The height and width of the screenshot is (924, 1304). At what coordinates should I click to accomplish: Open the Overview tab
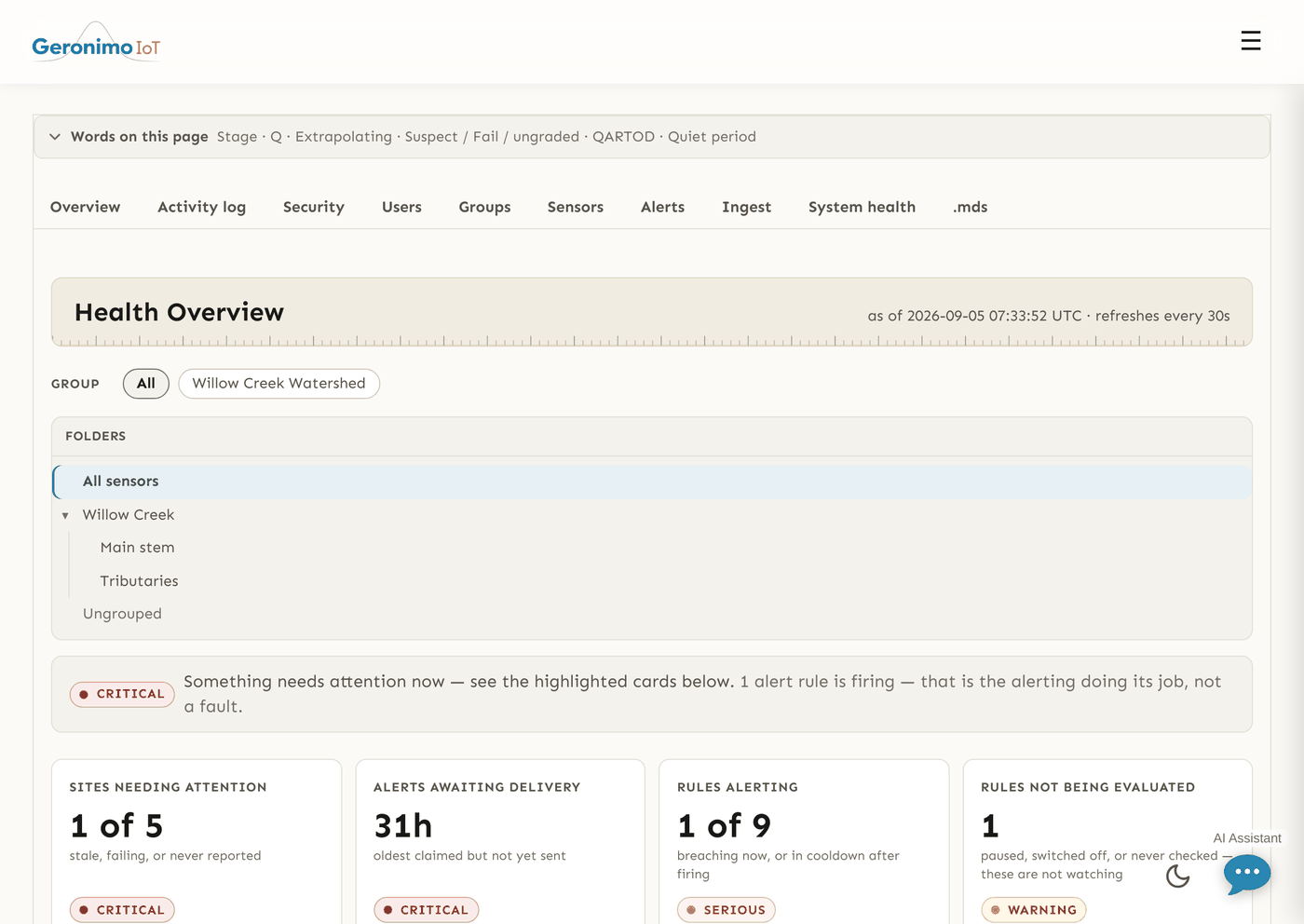click(86, 207)
